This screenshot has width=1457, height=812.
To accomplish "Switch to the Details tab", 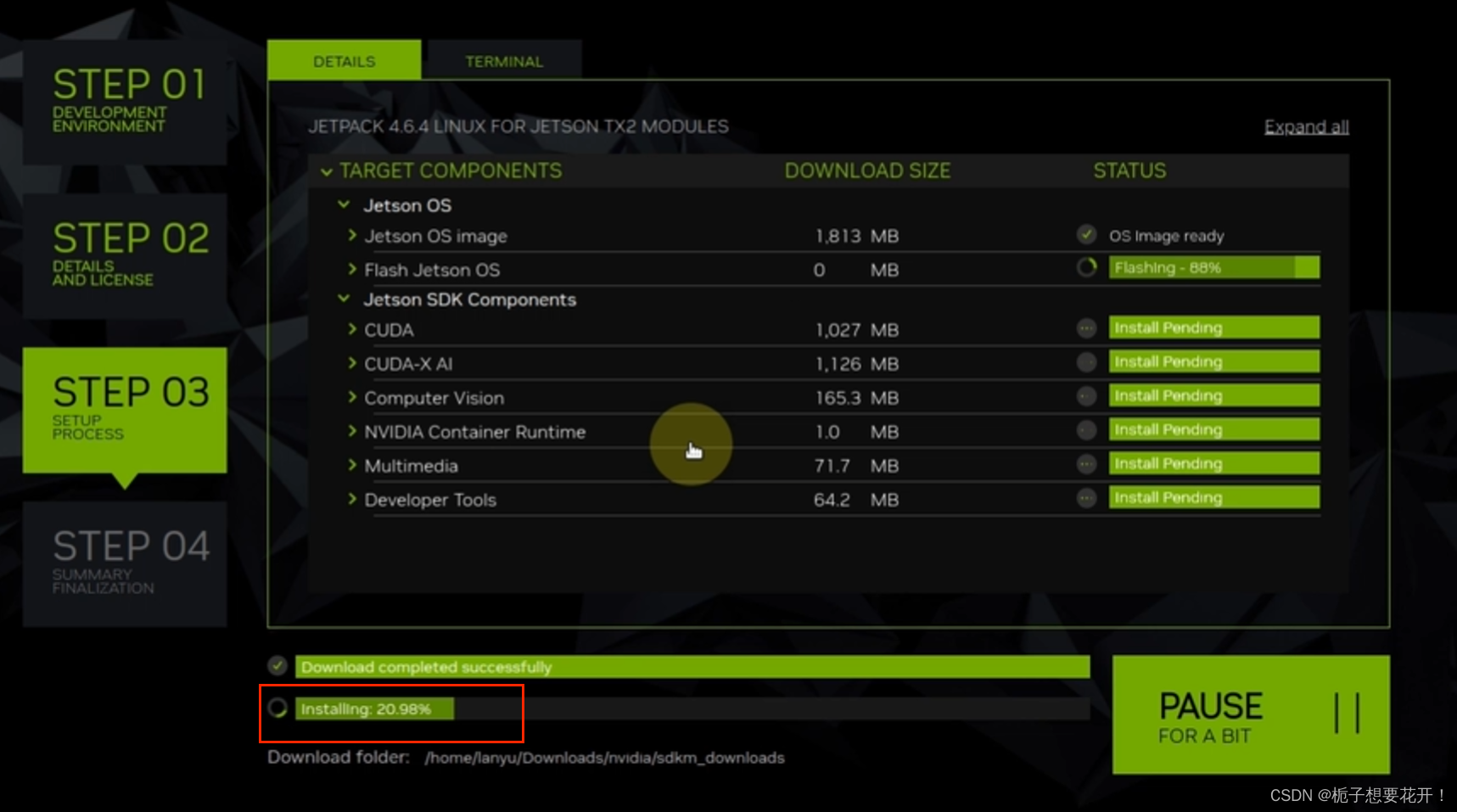I will pos(344,60).
